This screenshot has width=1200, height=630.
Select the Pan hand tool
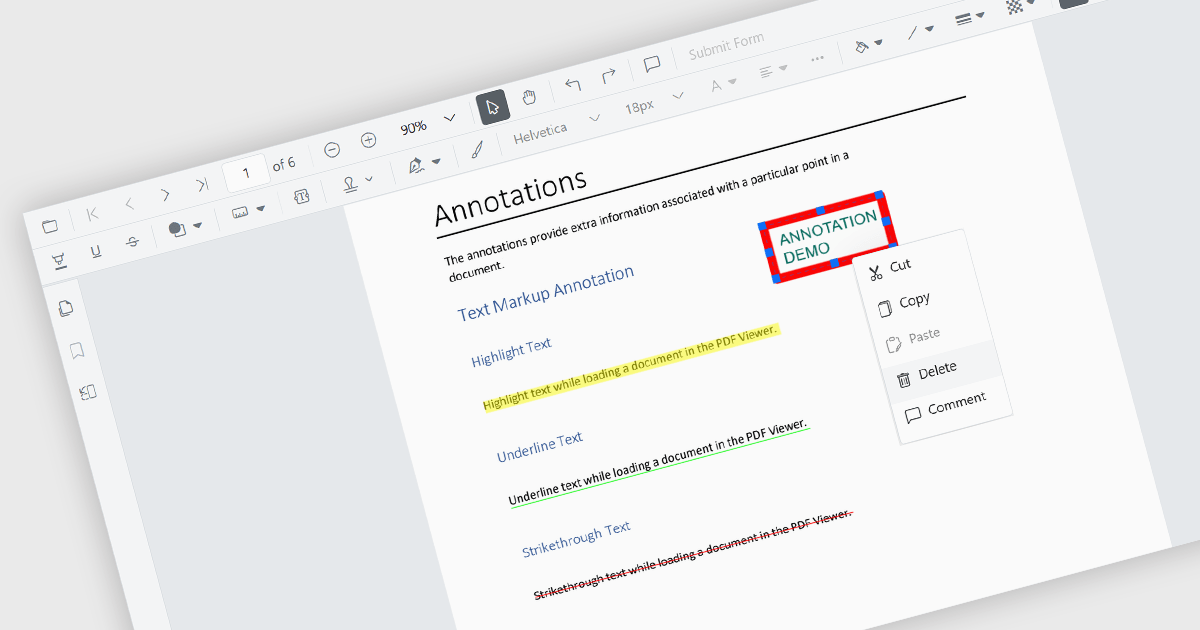(529, 97)
